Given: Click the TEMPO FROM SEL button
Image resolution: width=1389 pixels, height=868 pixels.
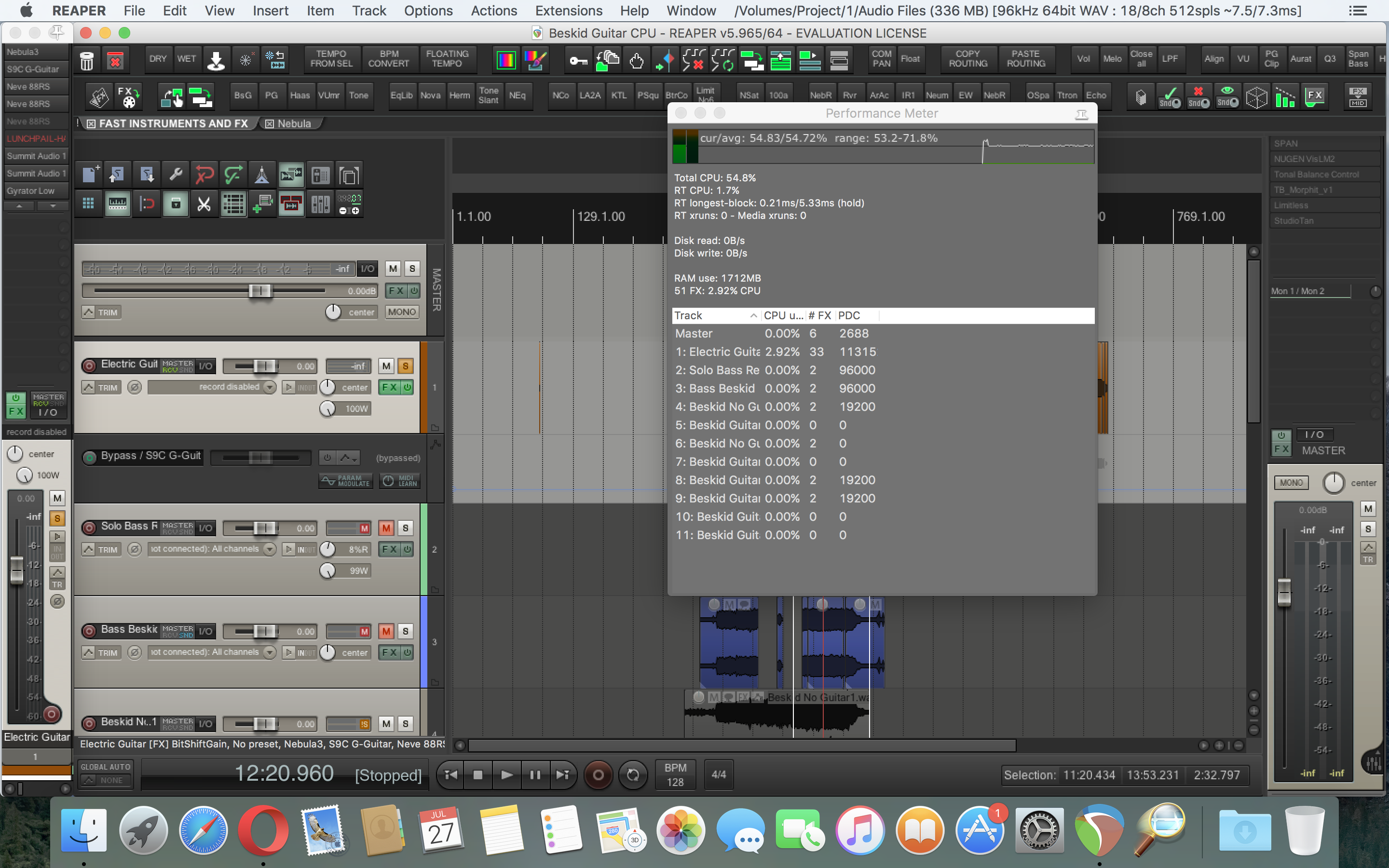Looking at the screenshot, I should point(331,58).
